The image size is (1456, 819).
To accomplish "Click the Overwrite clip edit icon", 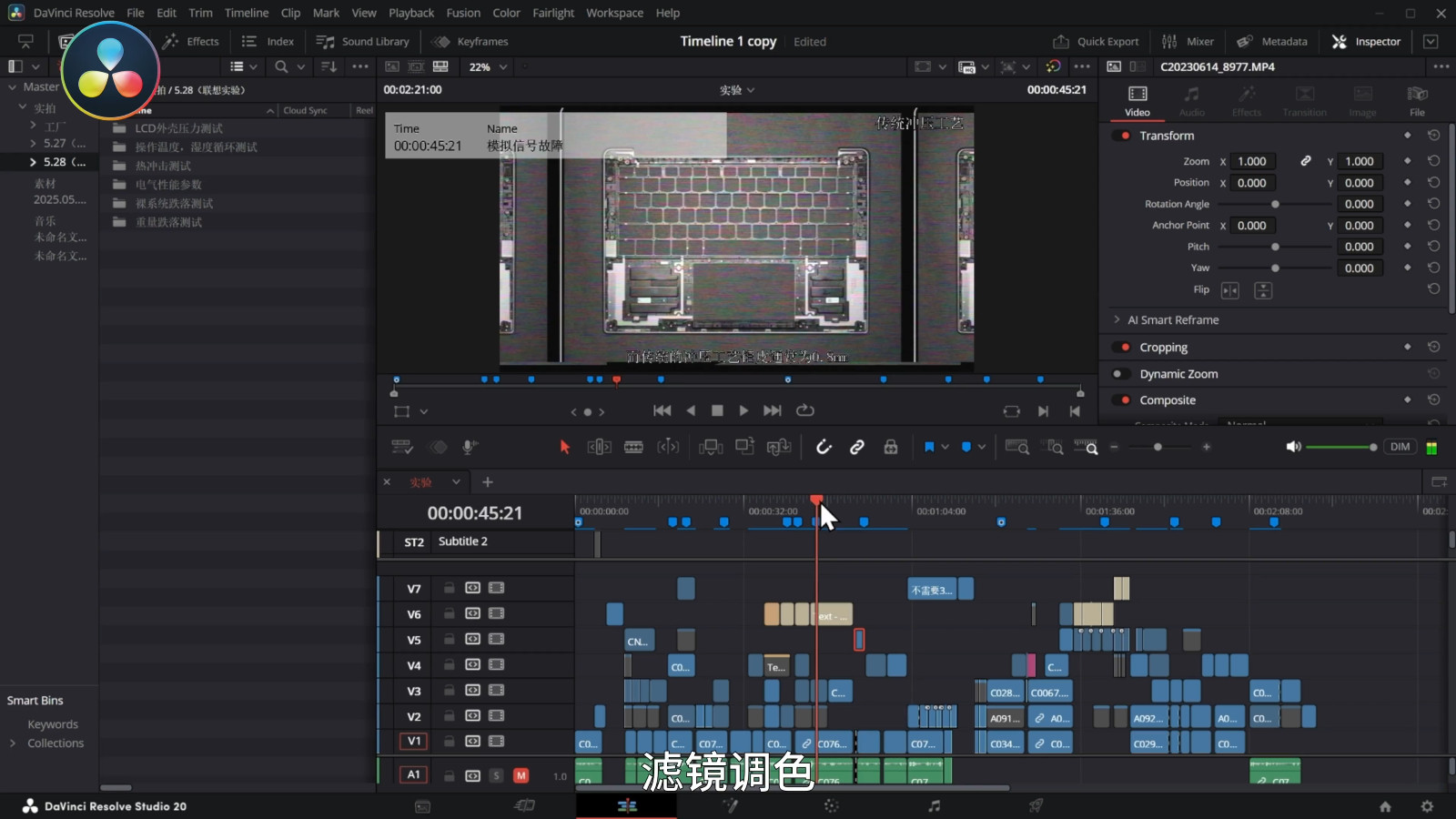I will tap(744, 447).
